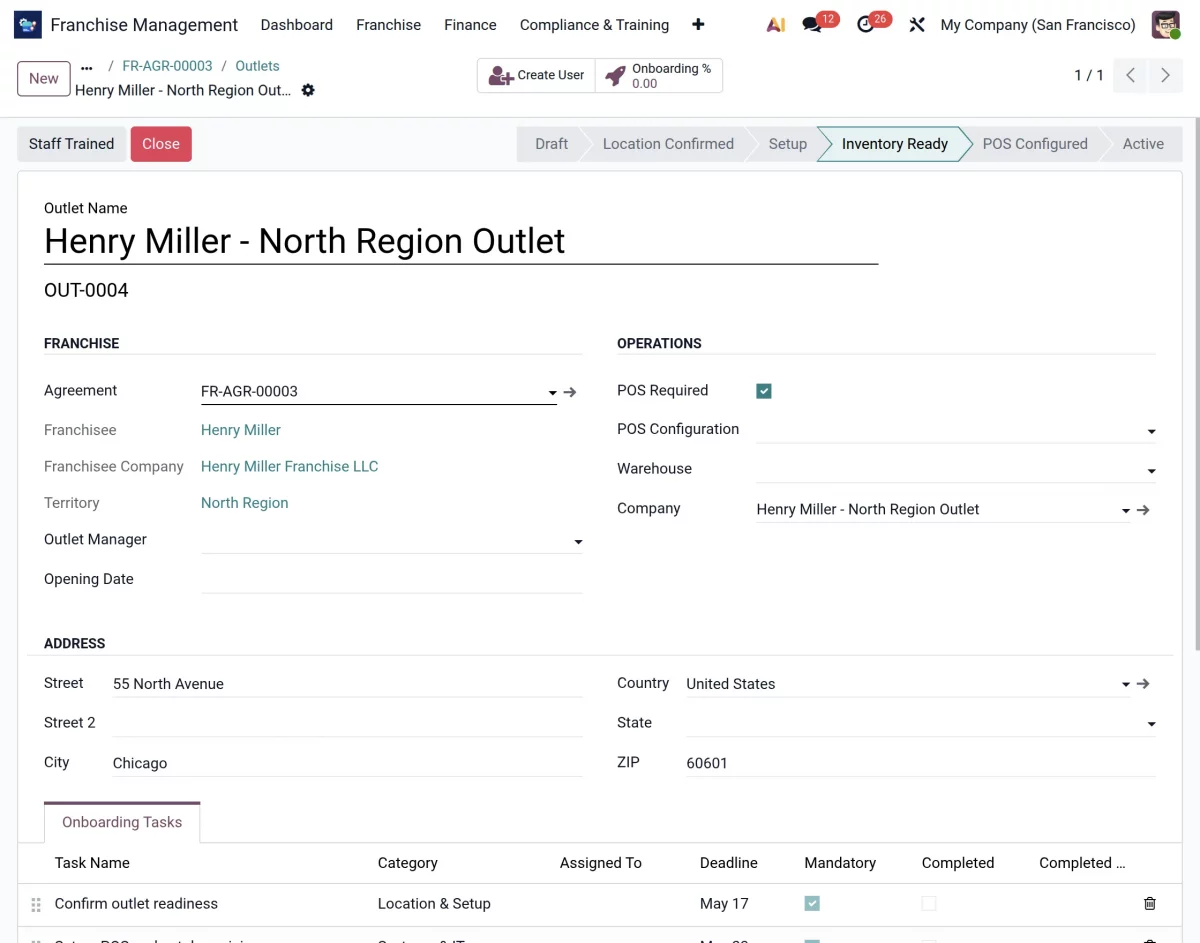Set status to Draft stage
The image size is (1200, 943).
click(x=551, y=144)
